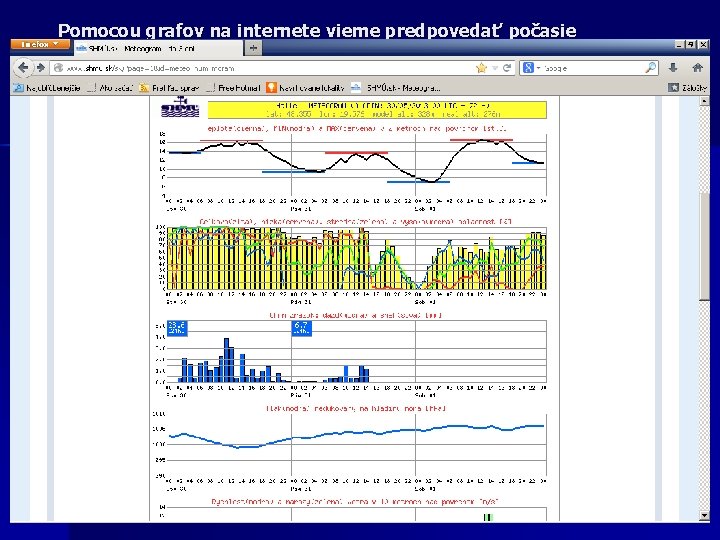The width and height of the screenshot is (720, 540).
Task: Click inside the Google search box
Action: [593, 68]
